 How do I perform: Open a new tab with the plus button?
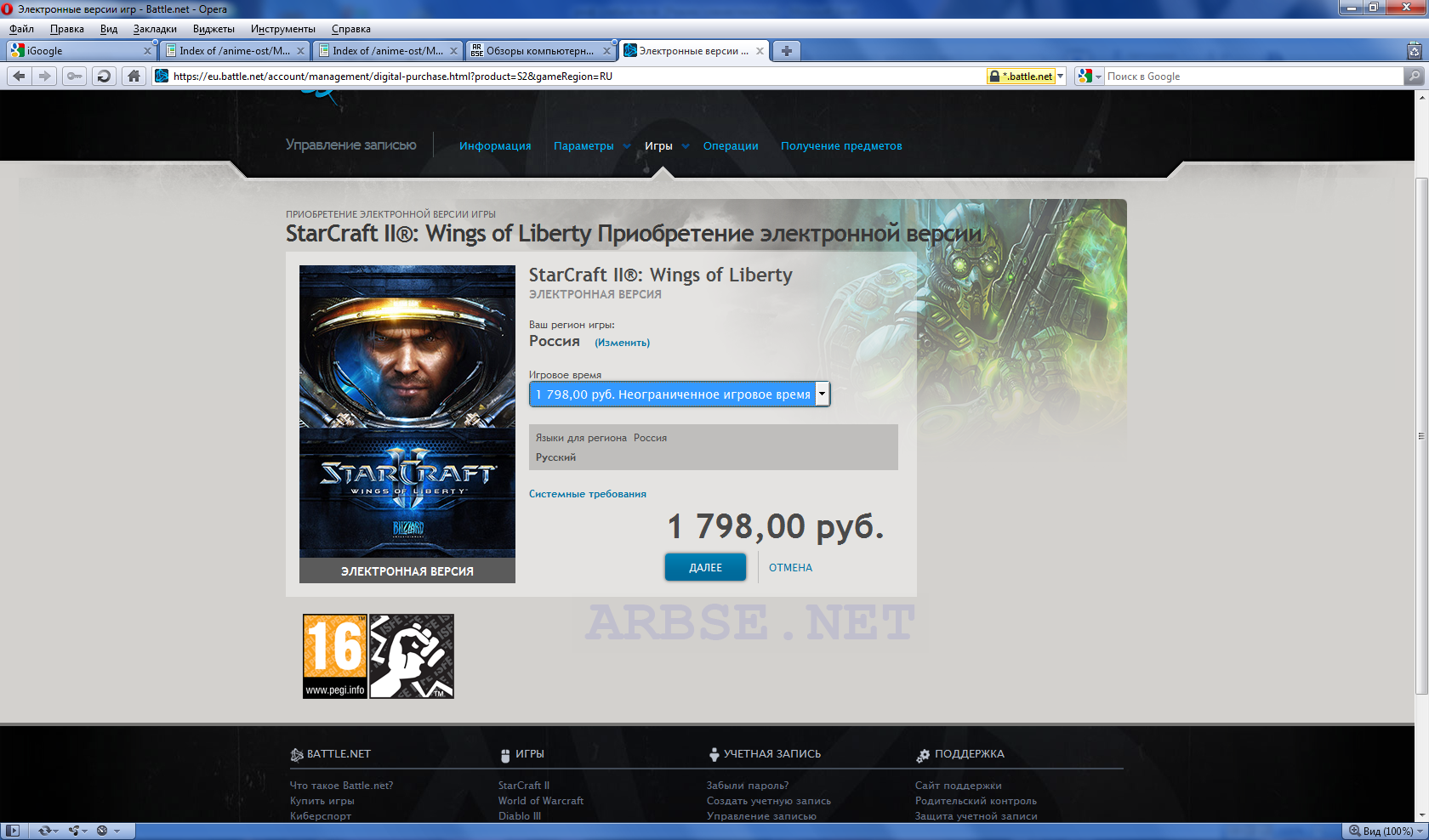pos(787,51)
